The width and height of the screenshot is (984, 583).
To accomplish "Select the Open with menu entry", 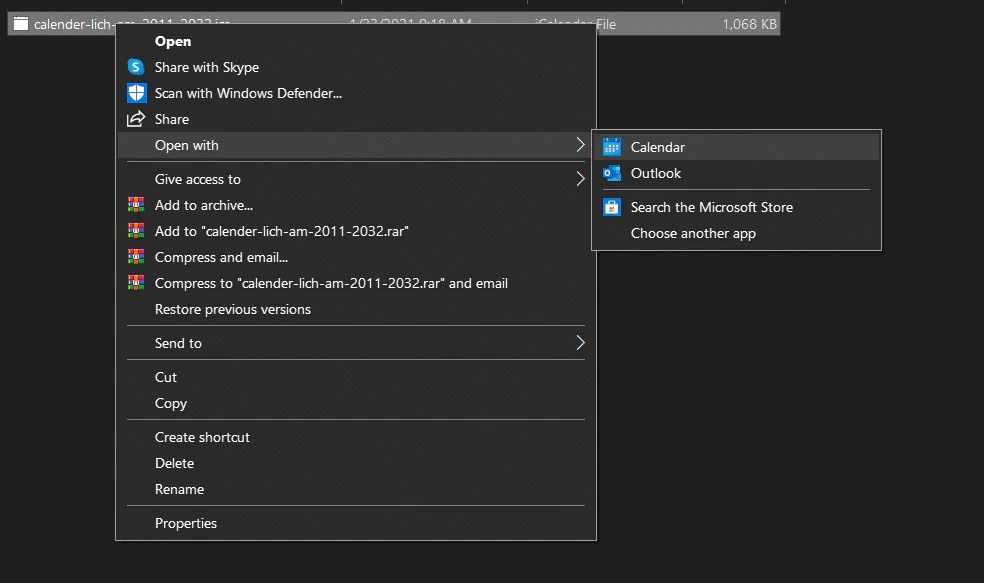I will (356, 145).
